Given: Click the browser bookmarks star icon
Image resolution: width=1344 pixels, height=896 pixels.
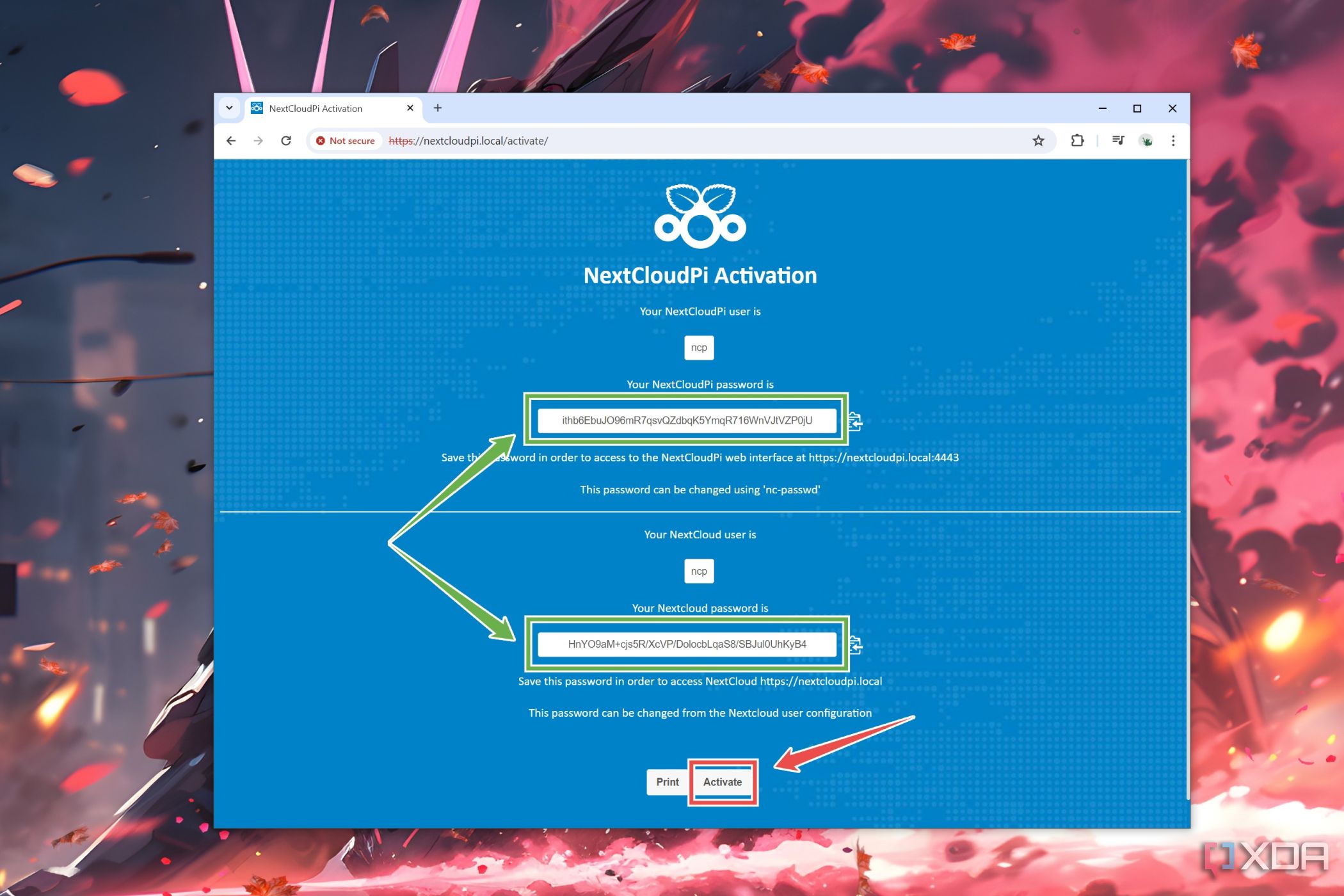Looking at the screenshot, I should [x=1038, y=140].
